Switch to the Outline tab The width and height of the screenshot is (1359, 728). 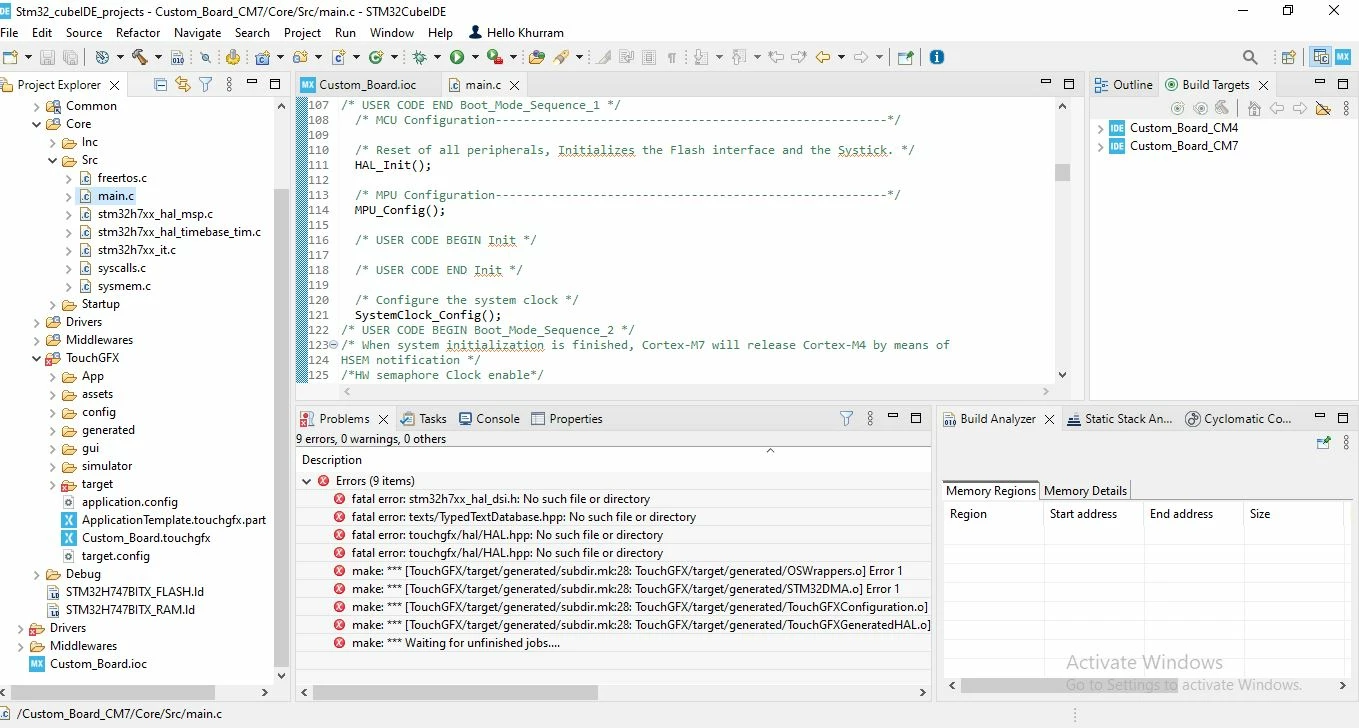pyautogui.click(x=1124, y=85)
